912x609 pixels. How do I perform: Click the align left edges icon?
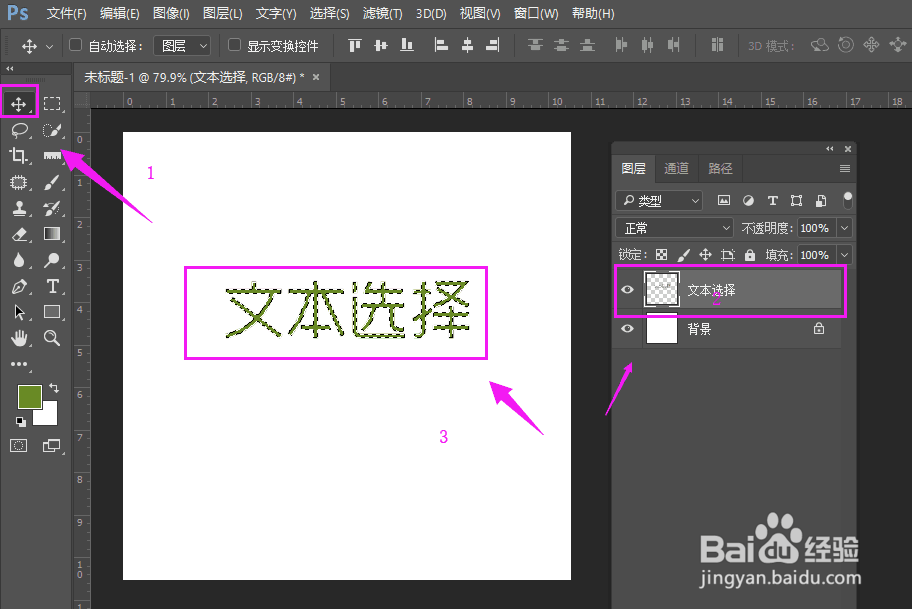click(441, 45)
